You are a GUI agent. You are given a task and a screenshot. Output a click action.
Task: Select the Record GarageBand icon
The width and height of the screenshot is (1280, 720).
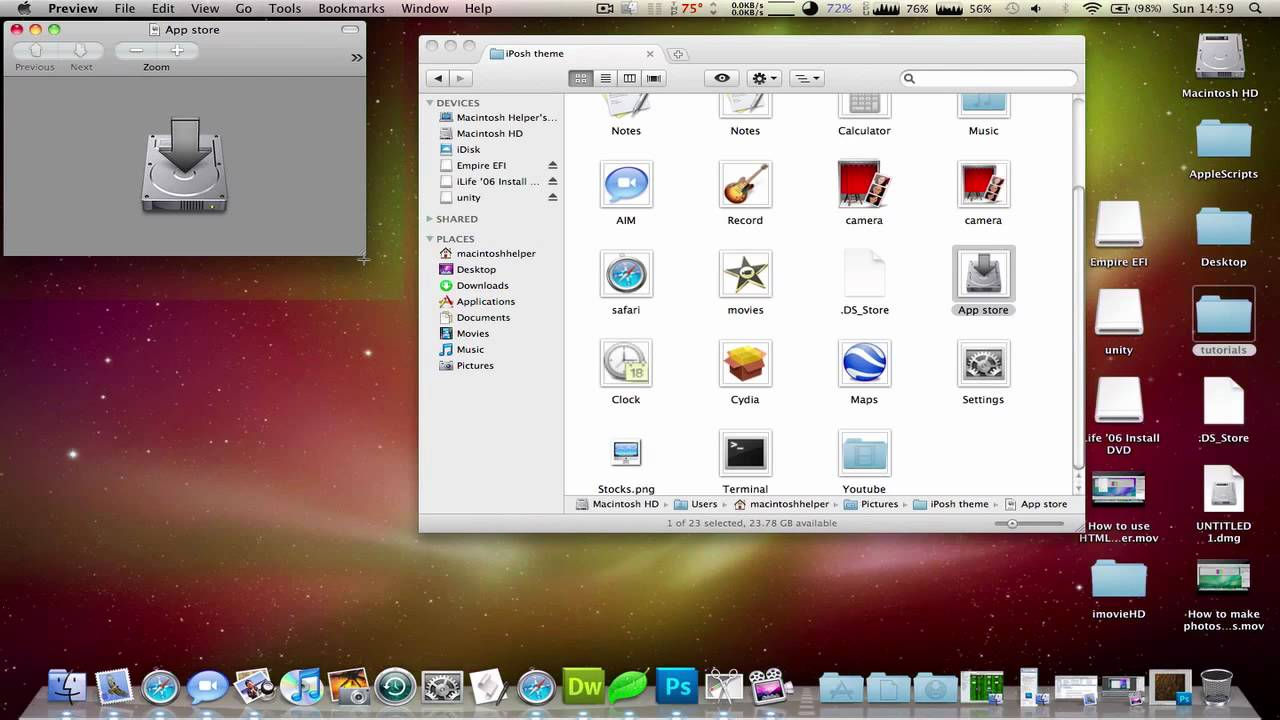point(745,187)
